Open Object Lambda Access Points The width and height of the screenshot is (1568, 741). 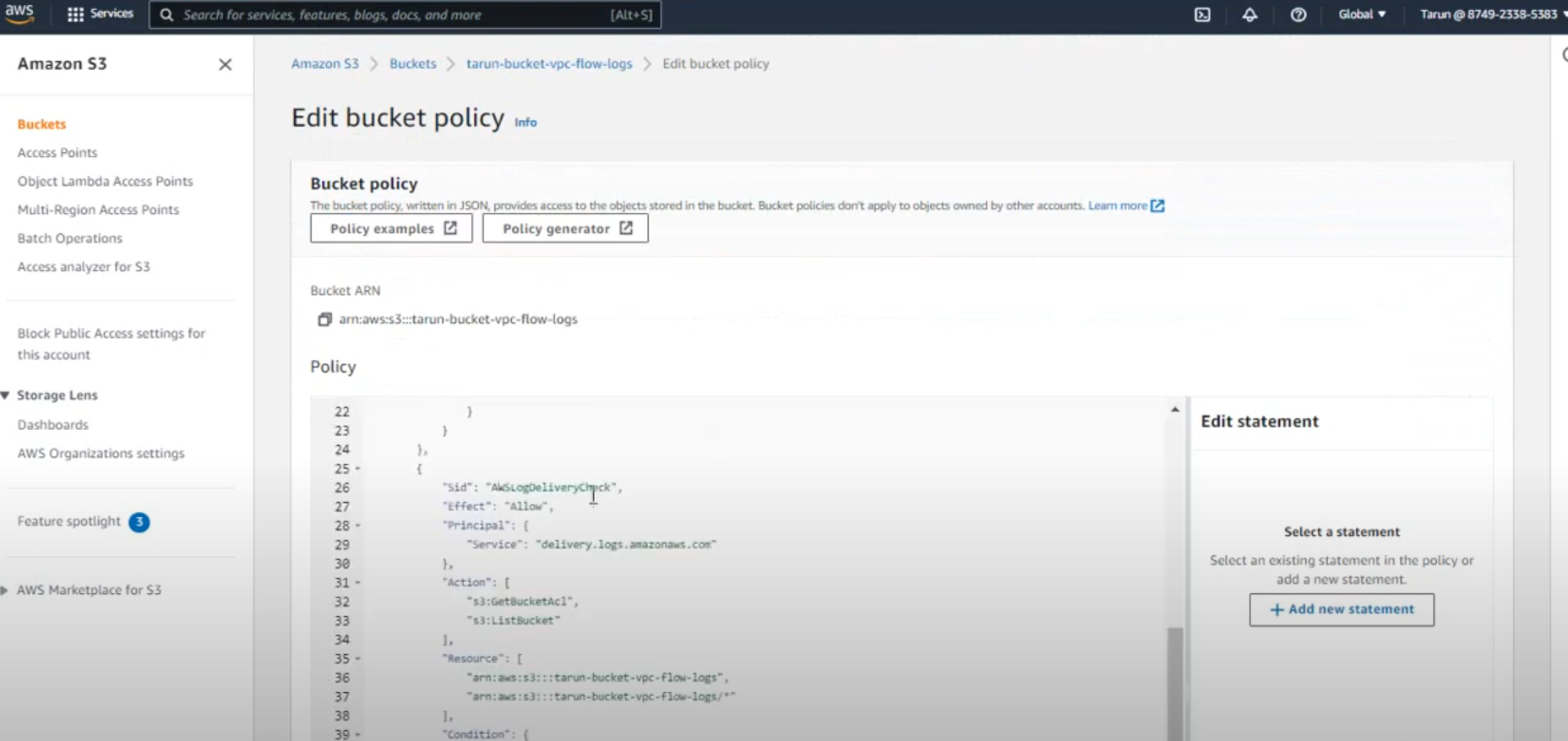point(105,182)
